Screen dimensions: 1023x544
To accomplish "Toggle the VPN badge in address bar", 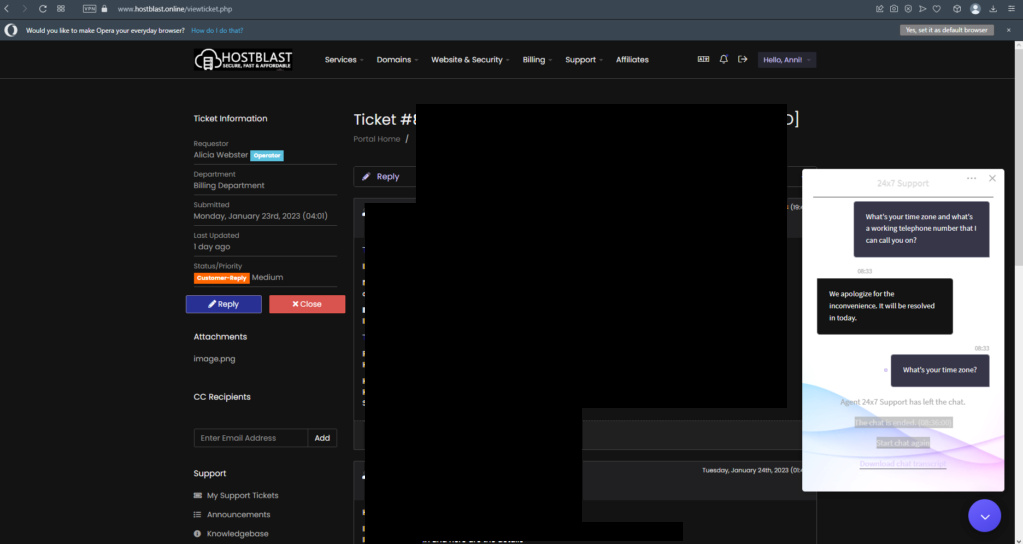I will [89, 9].
